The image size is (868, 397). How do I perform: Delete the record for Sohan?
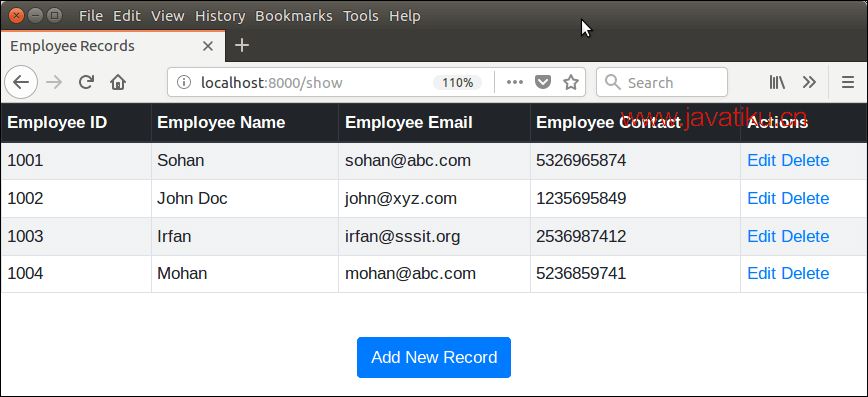coord(805,161)
